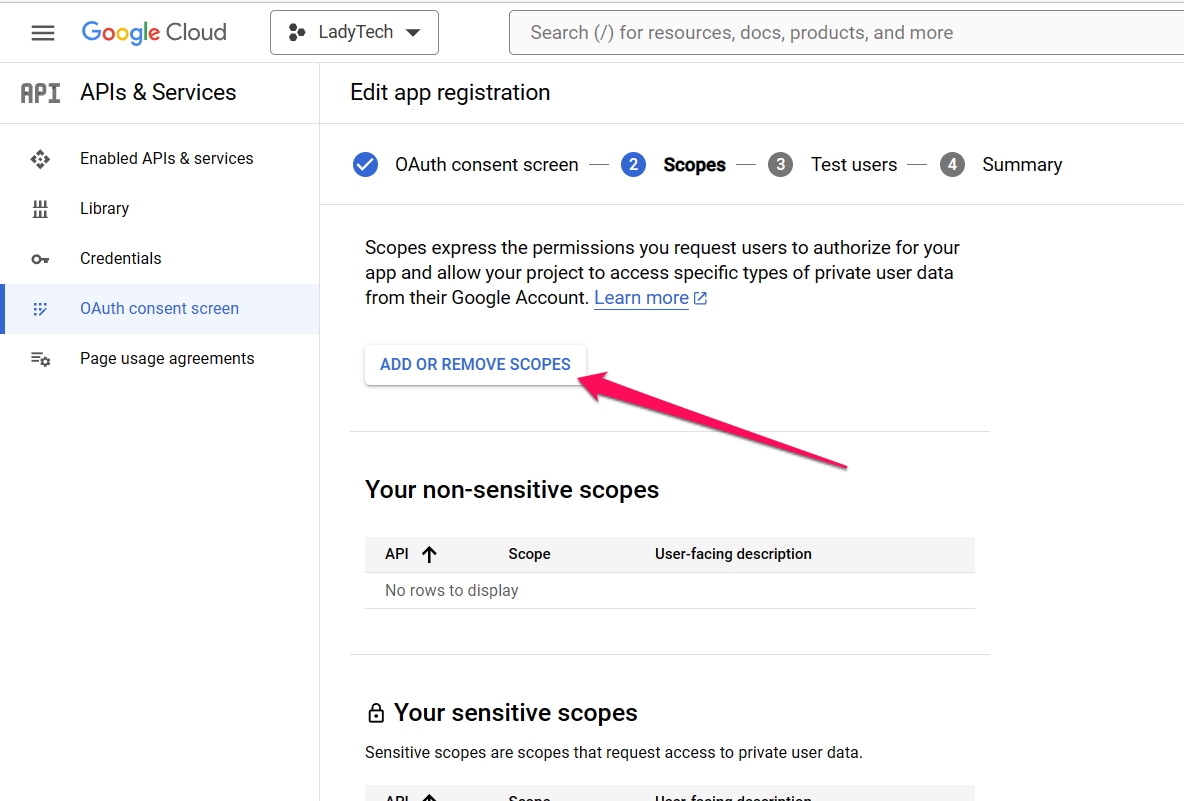Click the Scope column header
Viewport: 1184px width, 801px height.
tap(529, 554)
